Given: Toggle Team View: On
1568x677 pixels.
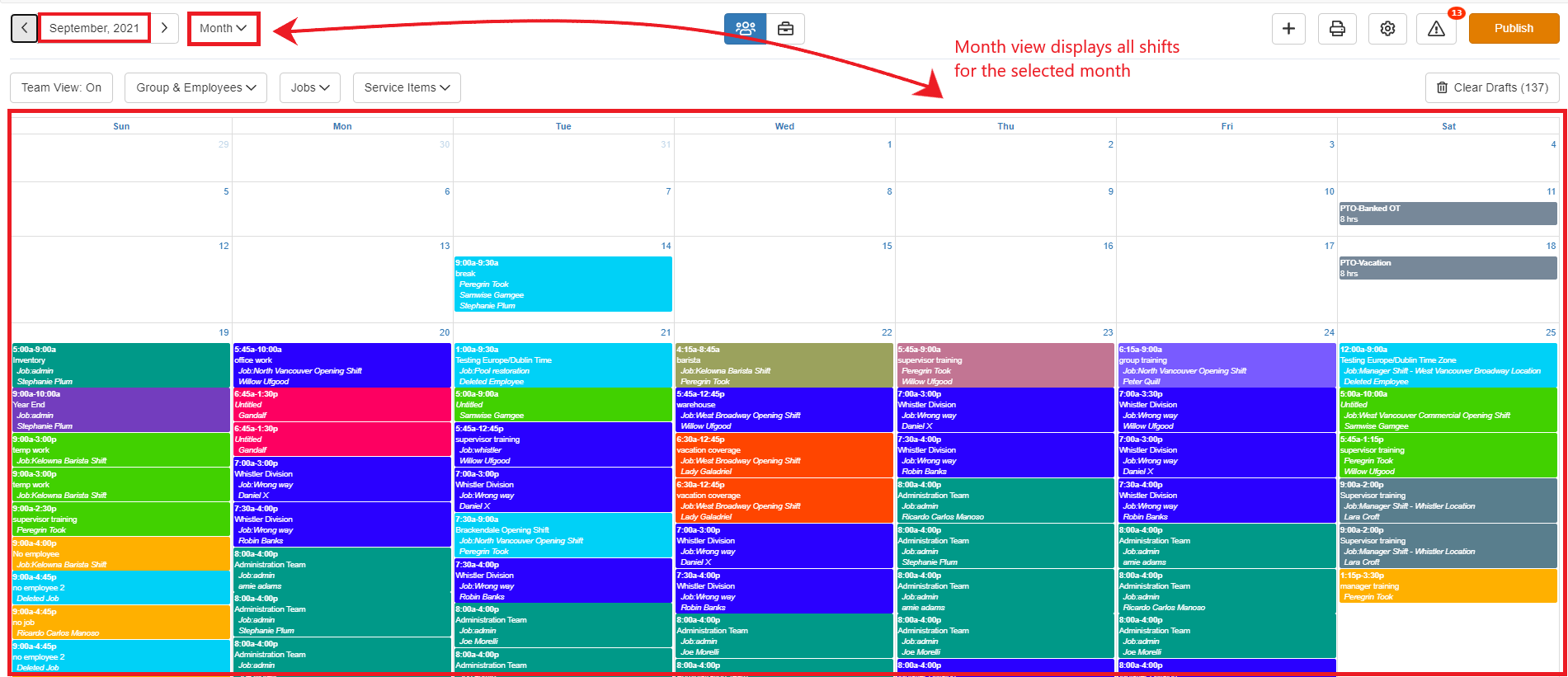Looking at the screenshot, I should (61, 87).
